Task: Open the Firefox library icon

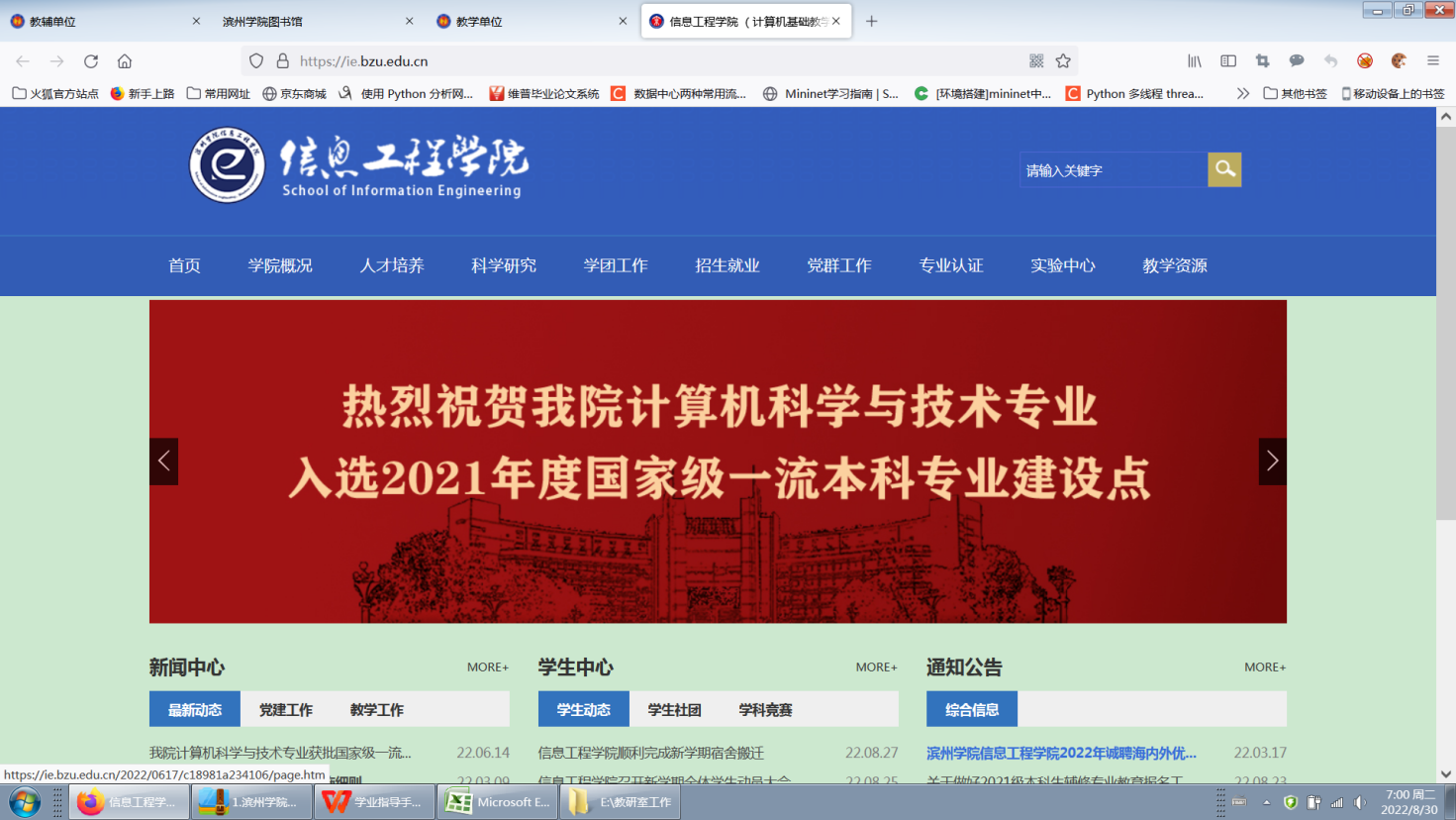Action: tap(1195, 61)
